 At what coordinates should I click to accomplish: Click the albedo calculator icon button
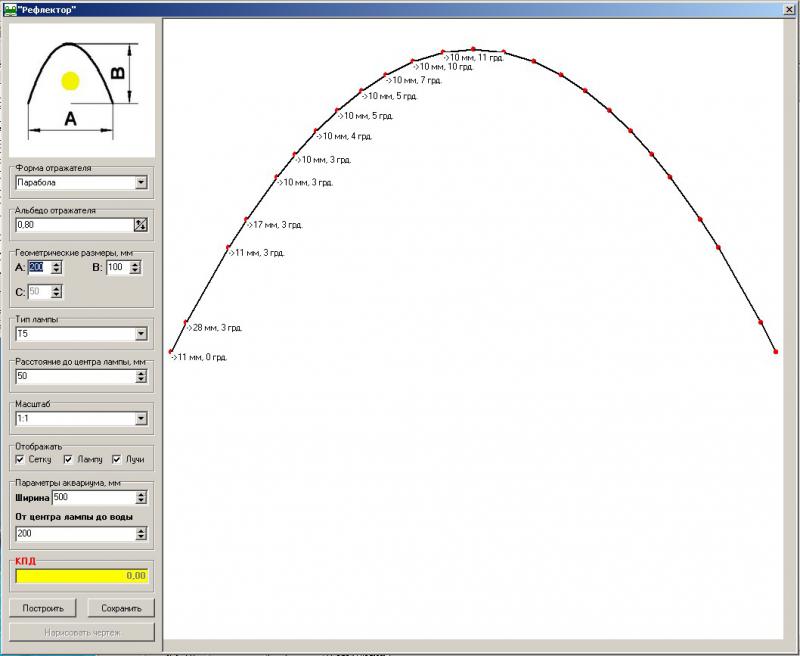coord(141,225)
